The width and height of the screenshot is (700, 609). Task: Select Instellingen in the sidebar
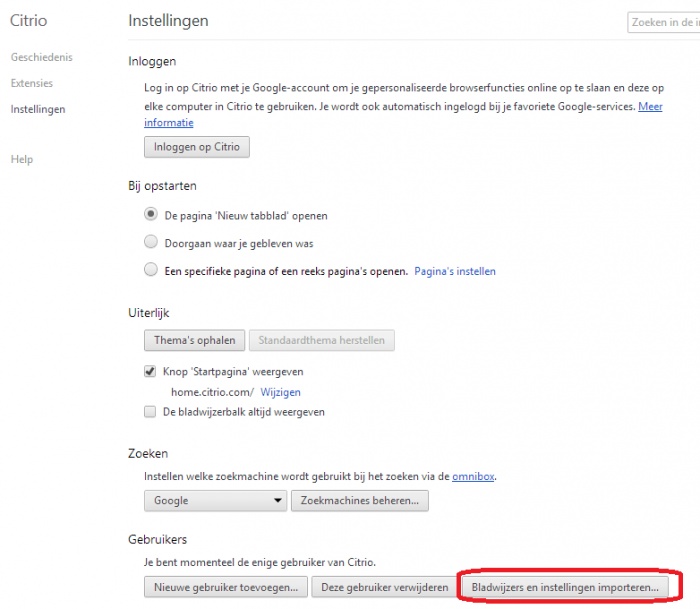[38, 109]
